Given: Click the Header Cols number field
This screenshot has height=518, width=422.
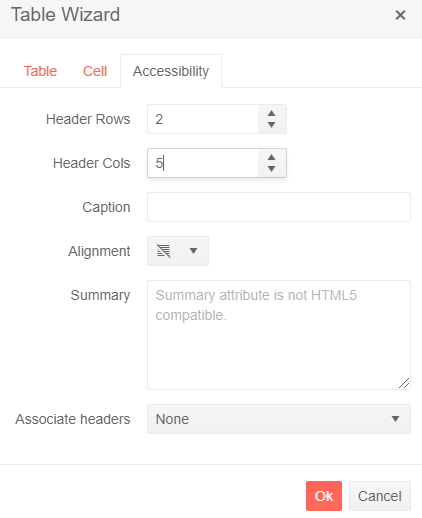Looking at the screenshot, I should click(x=203, y=163).
